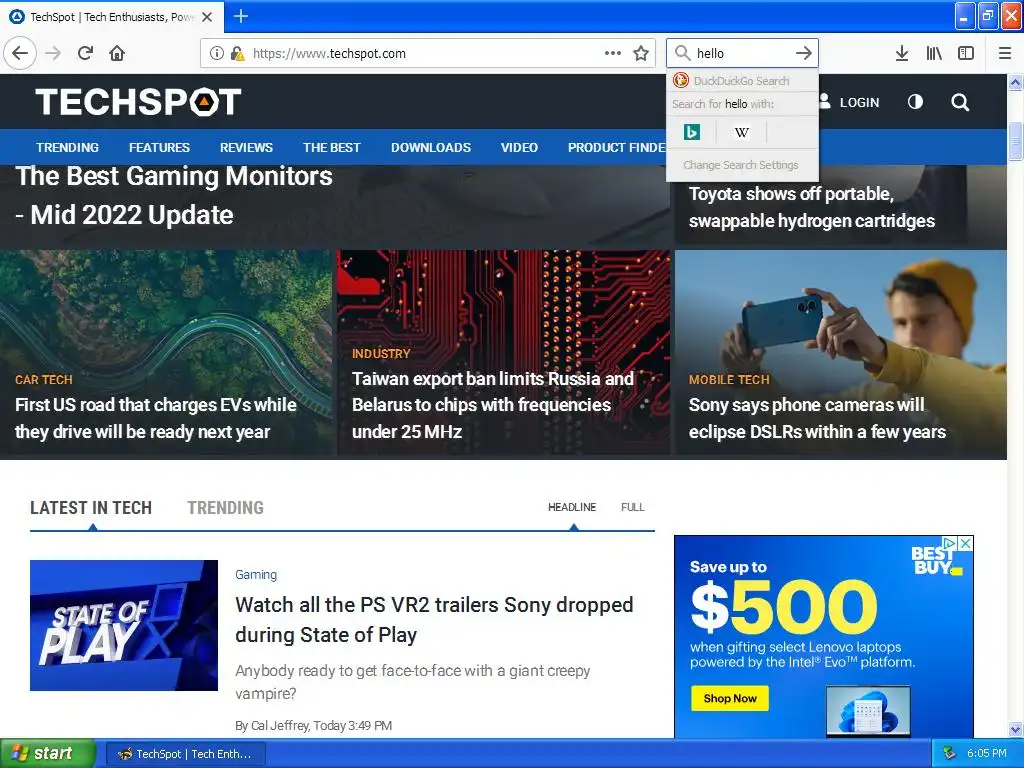Click the State of Play thumbnail
The image size is (1024, 768).
tap(123, 625)
